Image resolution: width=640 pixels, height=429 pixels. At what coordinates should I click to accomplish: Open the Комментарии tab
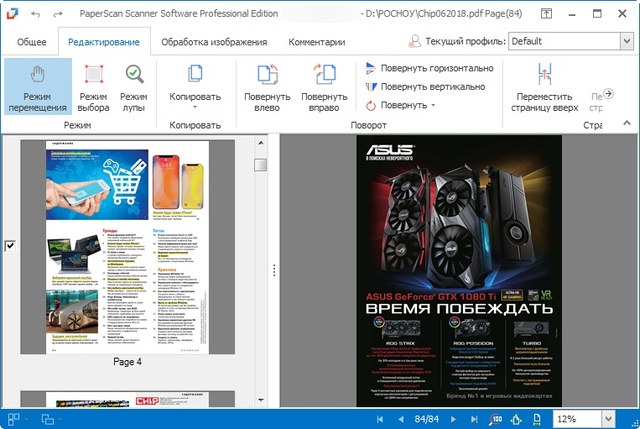(317, 42)
